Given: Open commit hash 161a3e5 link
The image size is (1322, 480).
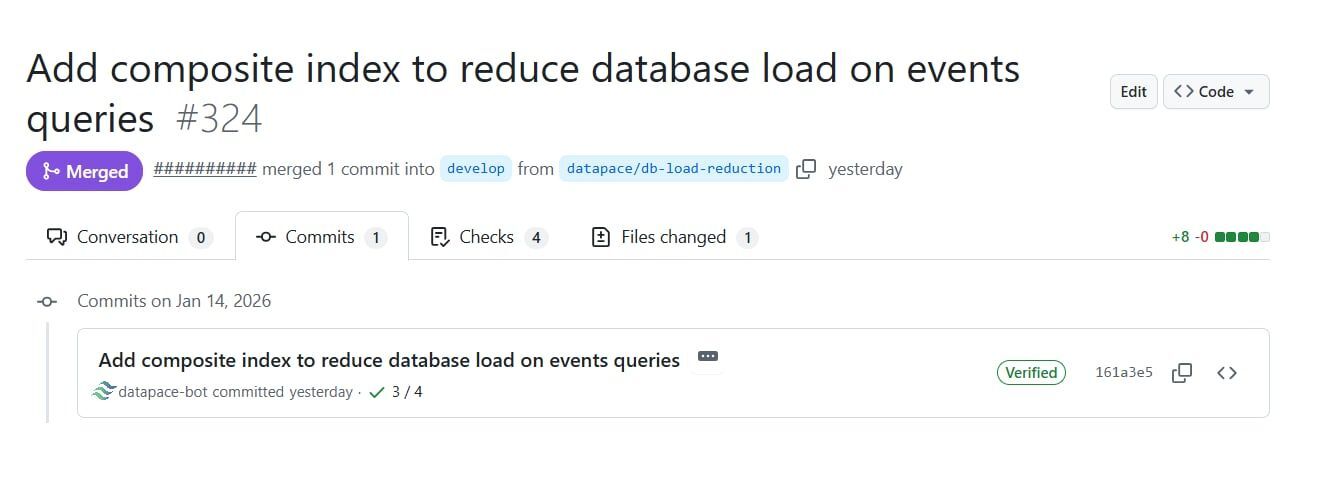Looking at the screenshot, I should 1123,373.
